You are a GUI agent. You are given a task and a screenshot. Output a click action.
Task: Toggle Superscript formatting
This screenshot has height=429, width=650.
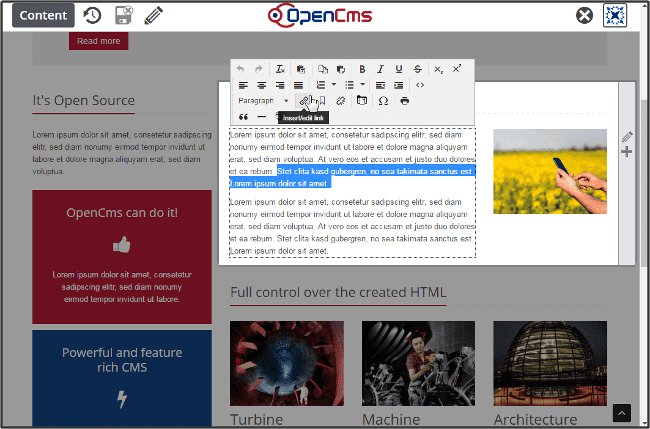point(457,69)
